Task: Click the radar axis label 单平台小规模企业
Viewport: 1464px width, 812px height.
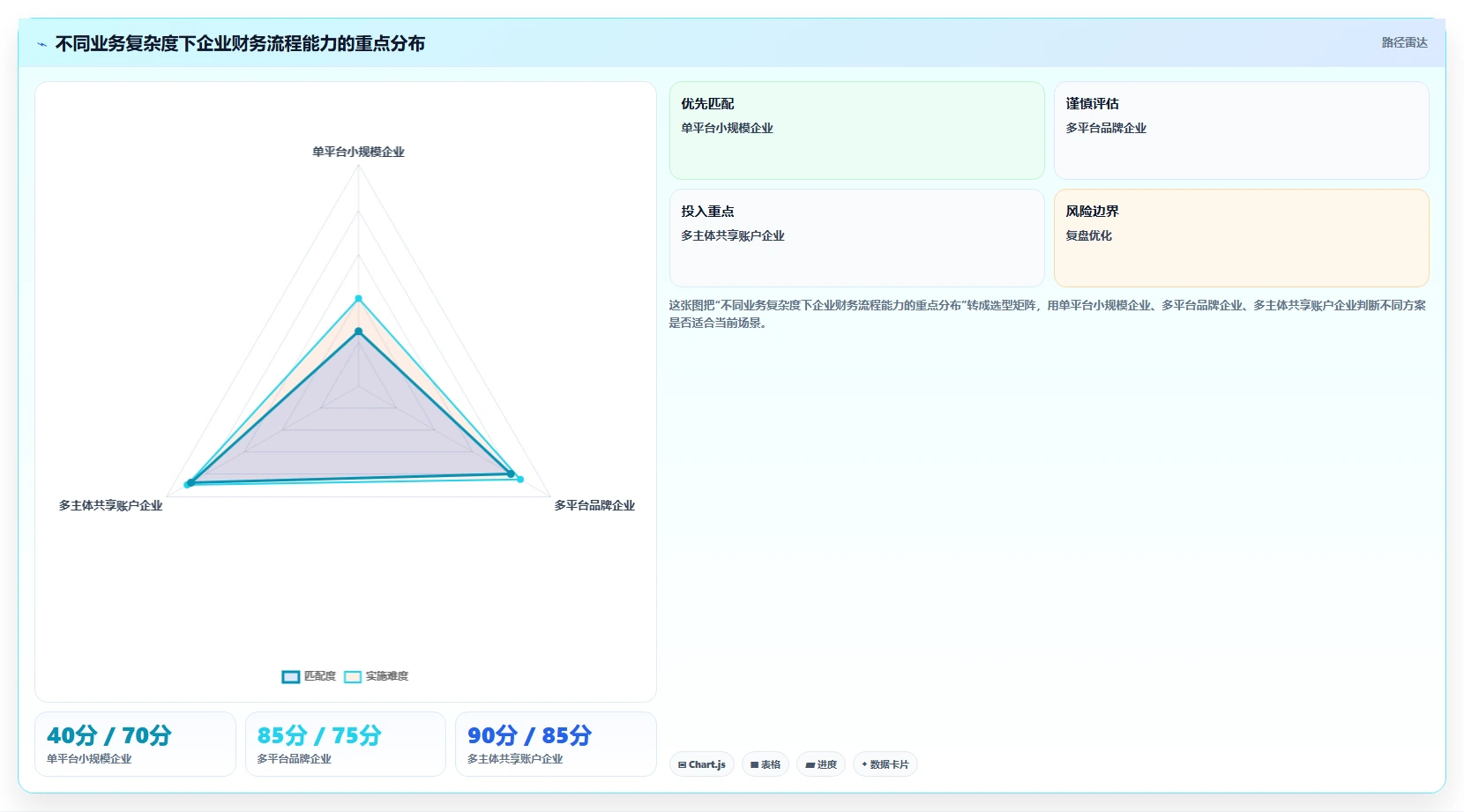Action: 358,152
